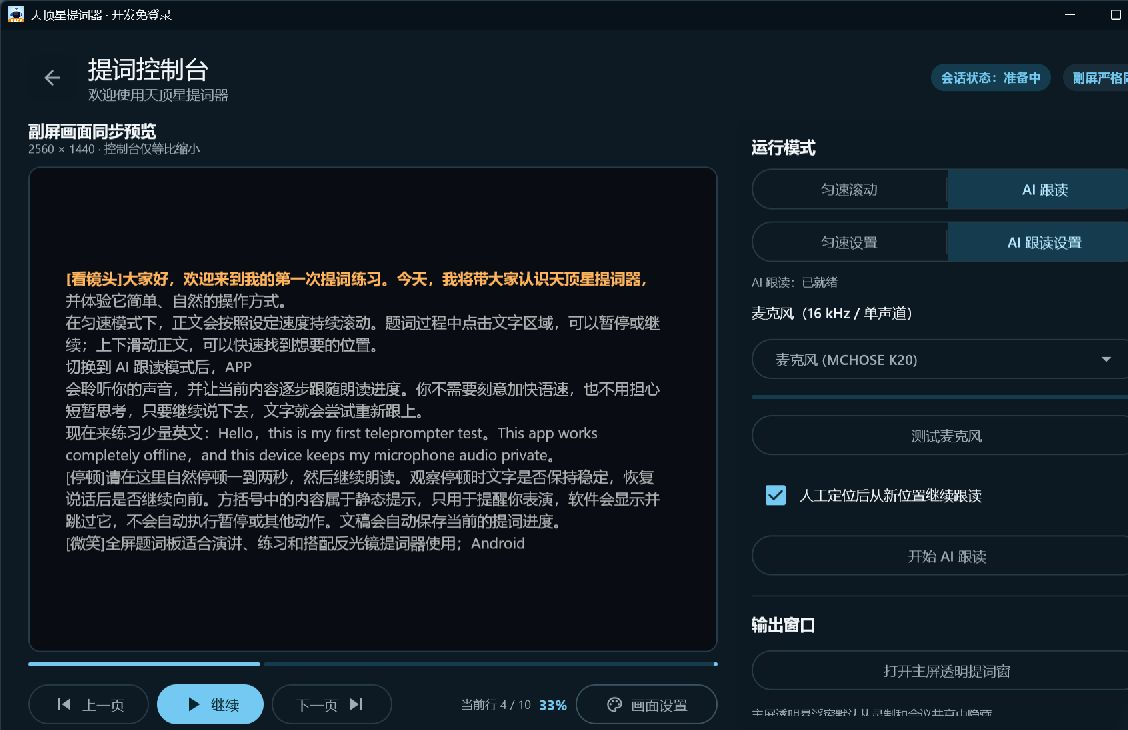Click the 会话状态: 准备中 badge

[x=991, y=78]
